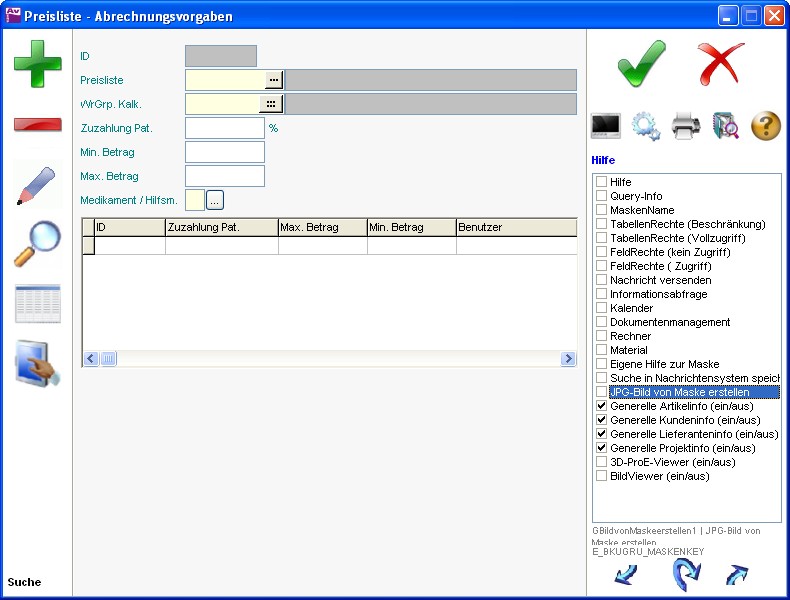Open the Preisliste lookup button
The image size is (790, 600).
coord(273,80)
